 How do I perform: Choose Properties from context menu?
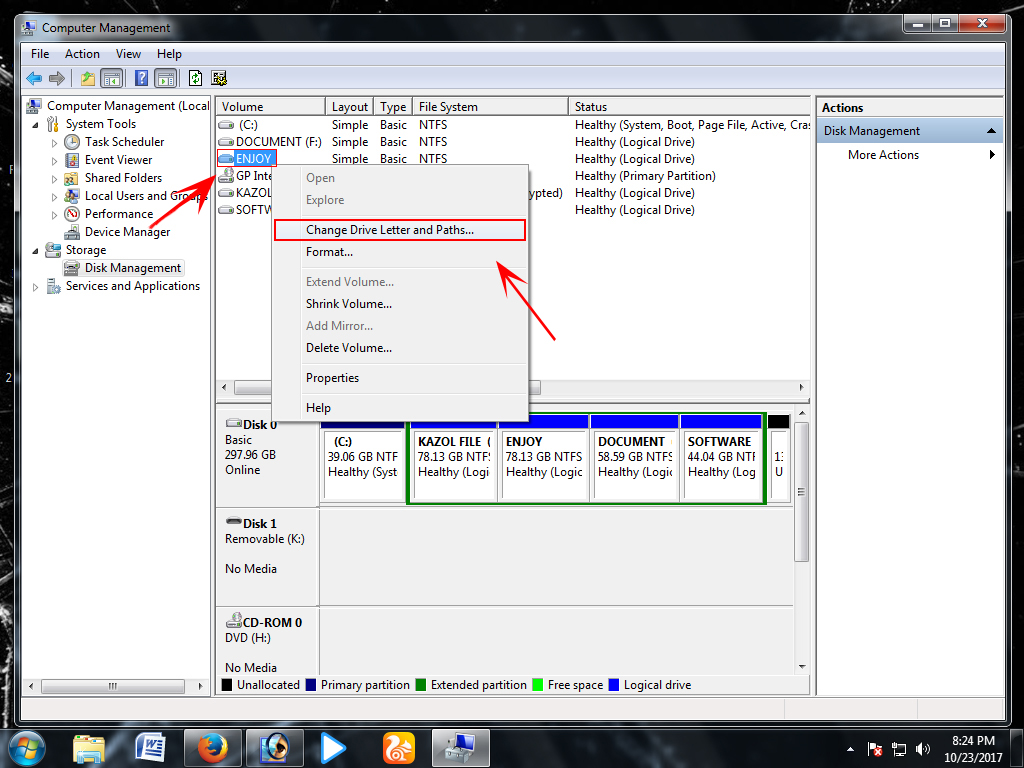400,378
